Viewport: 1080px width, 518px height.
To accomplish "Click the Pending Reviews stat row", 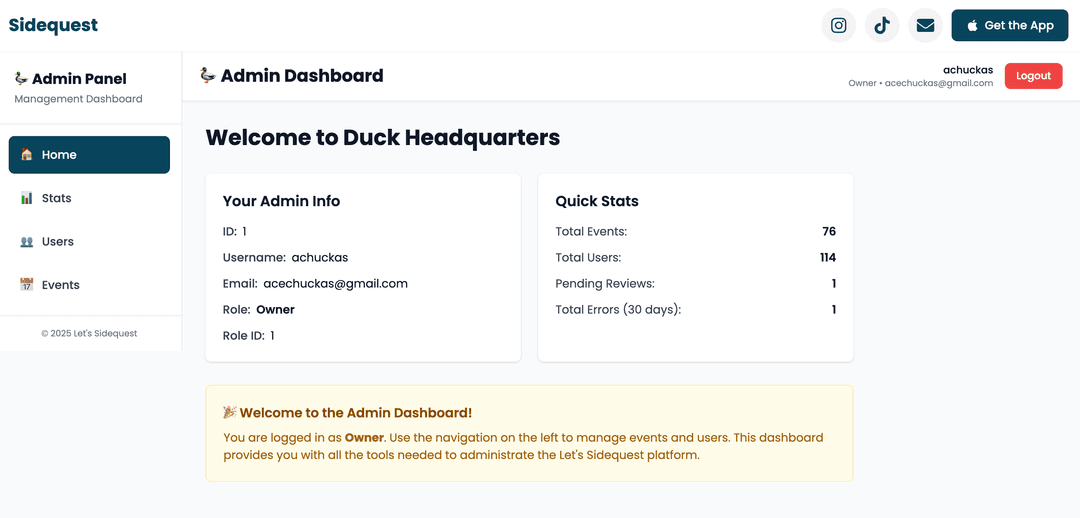I will (695, 284).
